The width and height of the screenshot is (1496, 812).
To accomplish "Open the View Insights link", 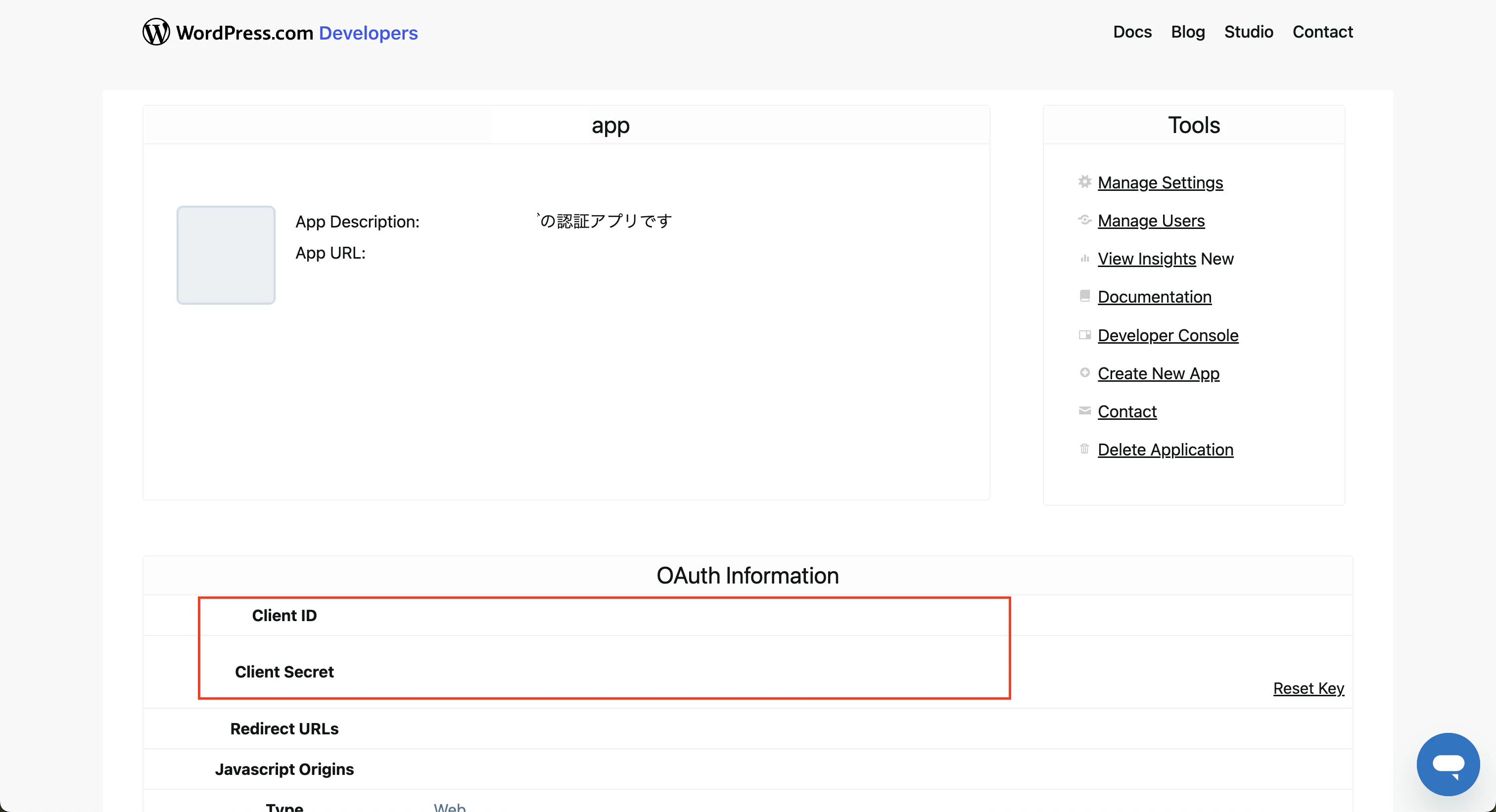I will (1146, 259).
